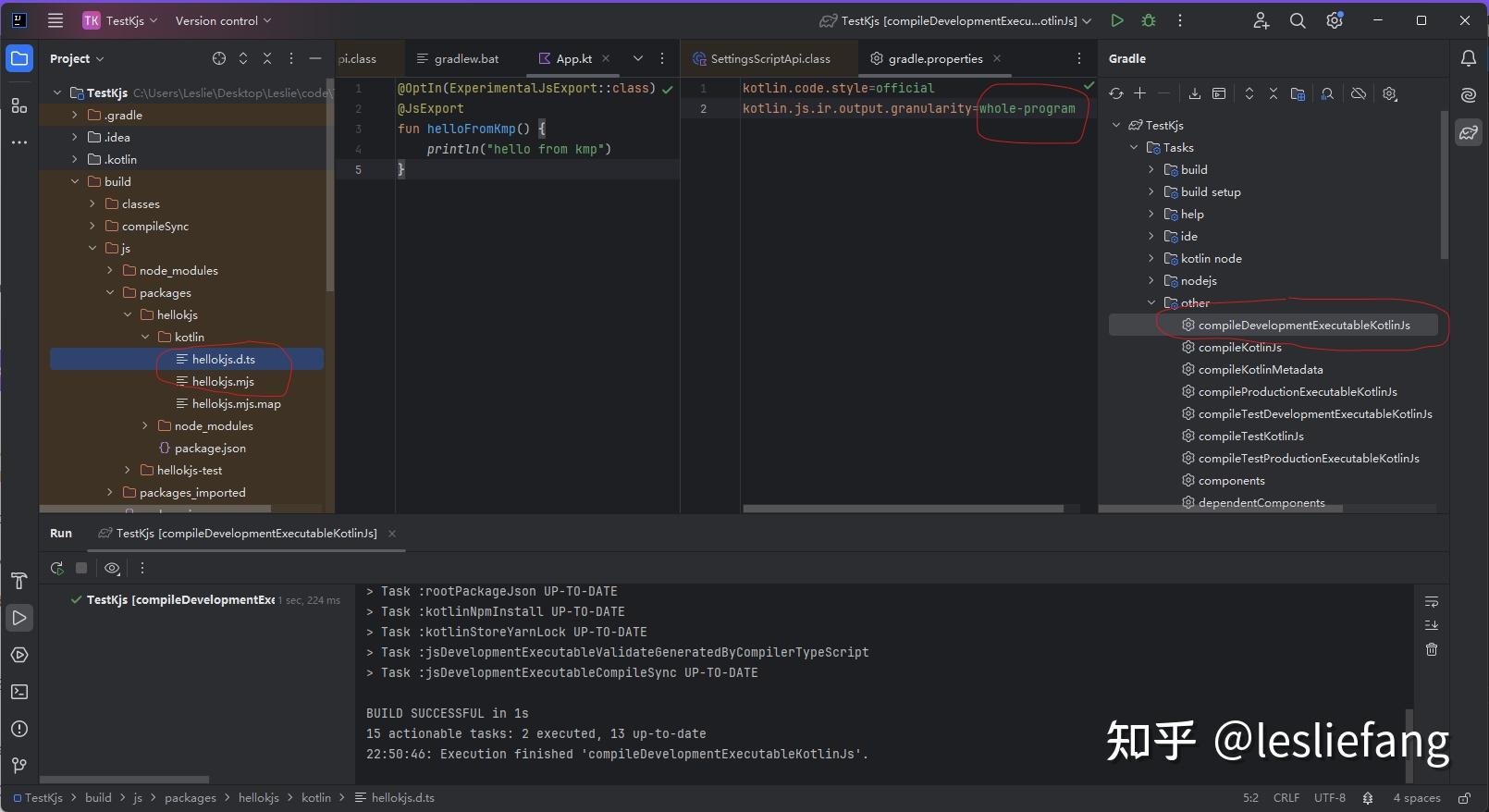1489x812 pixels.
Task: Open Search Everywhere magnifier in title bar
Action: pyautogui.click(x=1298, y=20)
